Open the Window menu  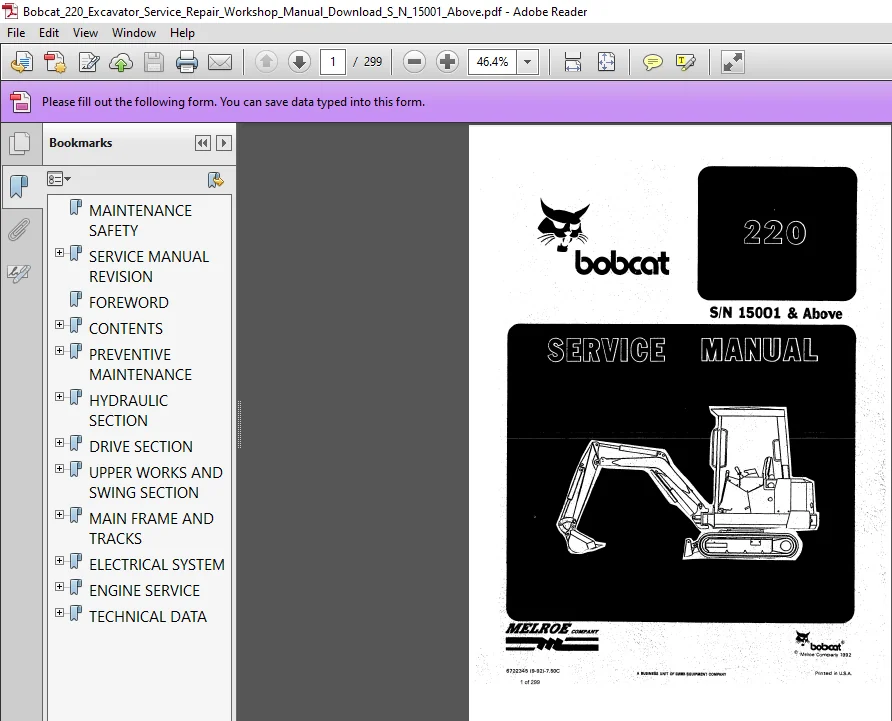(134, 33)
